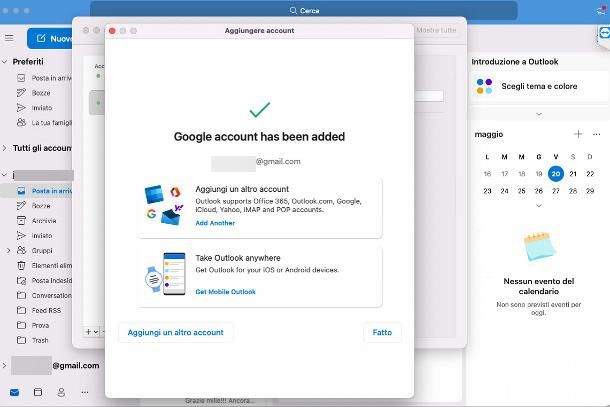Viewport: 610px width, 407px height.
Task: Expand the mini calendar chevron
Action: click(x=539, y=205)
